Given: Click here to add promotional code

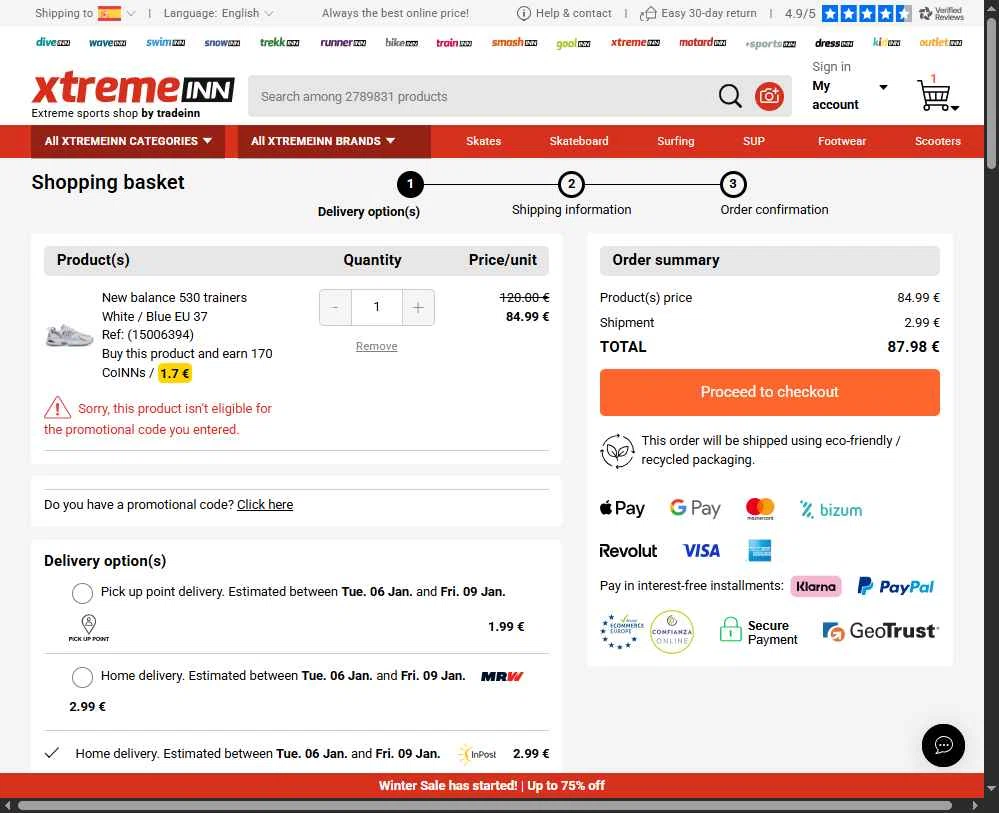Looking at the screenshot, I should [x=264, y=505].
